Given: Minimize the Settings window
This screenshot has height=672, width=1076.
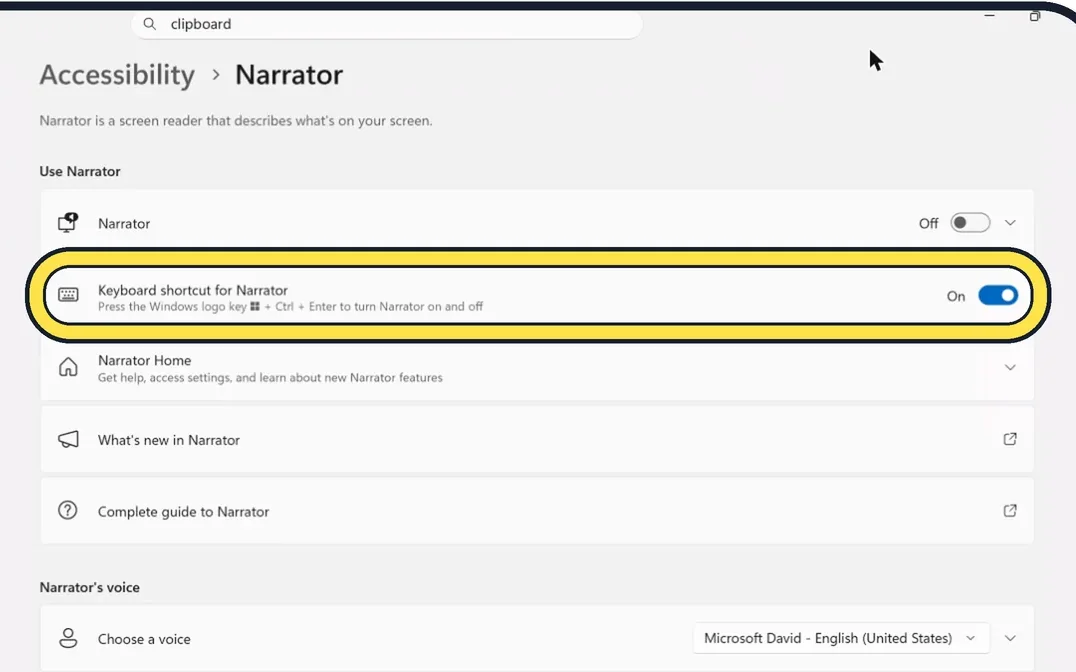Looking at the screenshot, I should (x=990, y=15).
